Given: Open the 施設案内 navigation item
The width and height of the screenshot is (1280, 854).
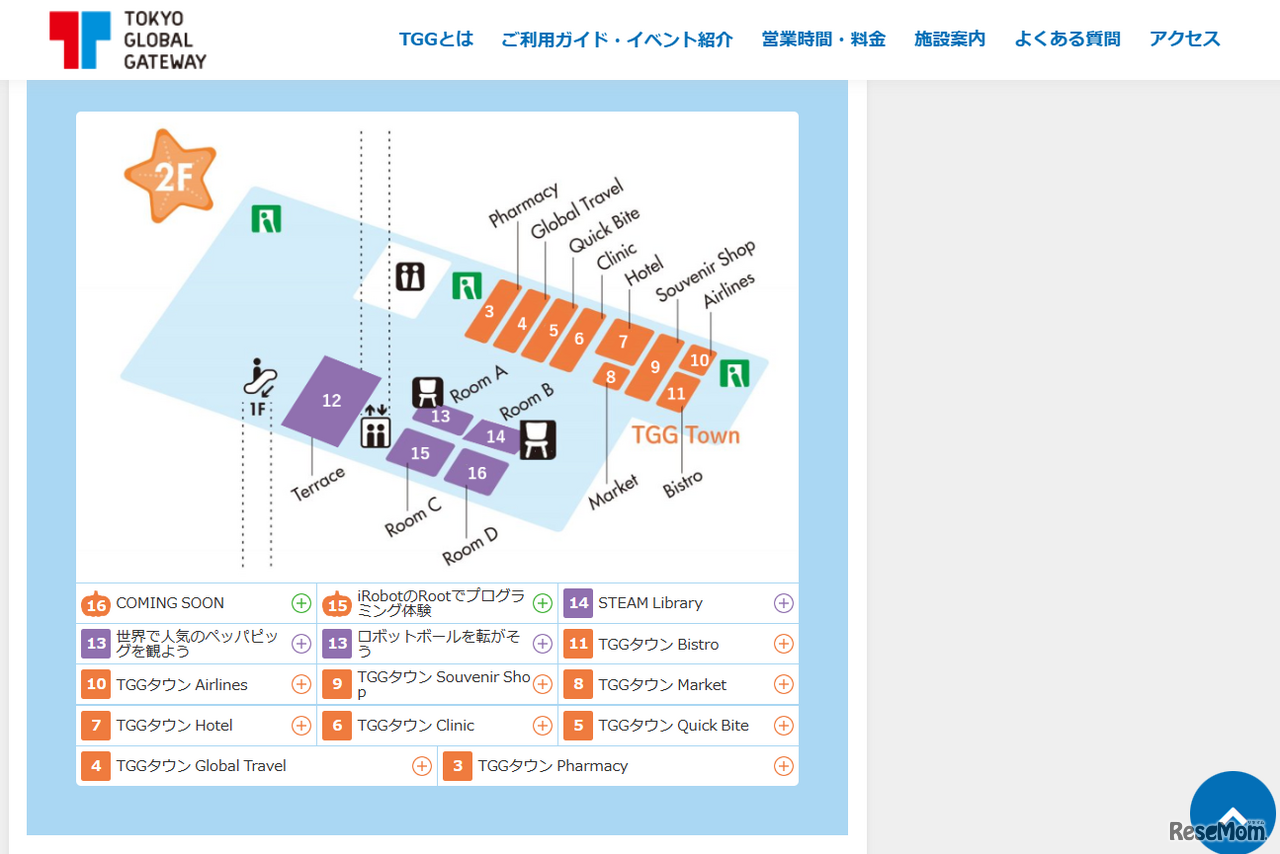Looking at the screenshot, I should pyautogui.click(x=950, y=39).
